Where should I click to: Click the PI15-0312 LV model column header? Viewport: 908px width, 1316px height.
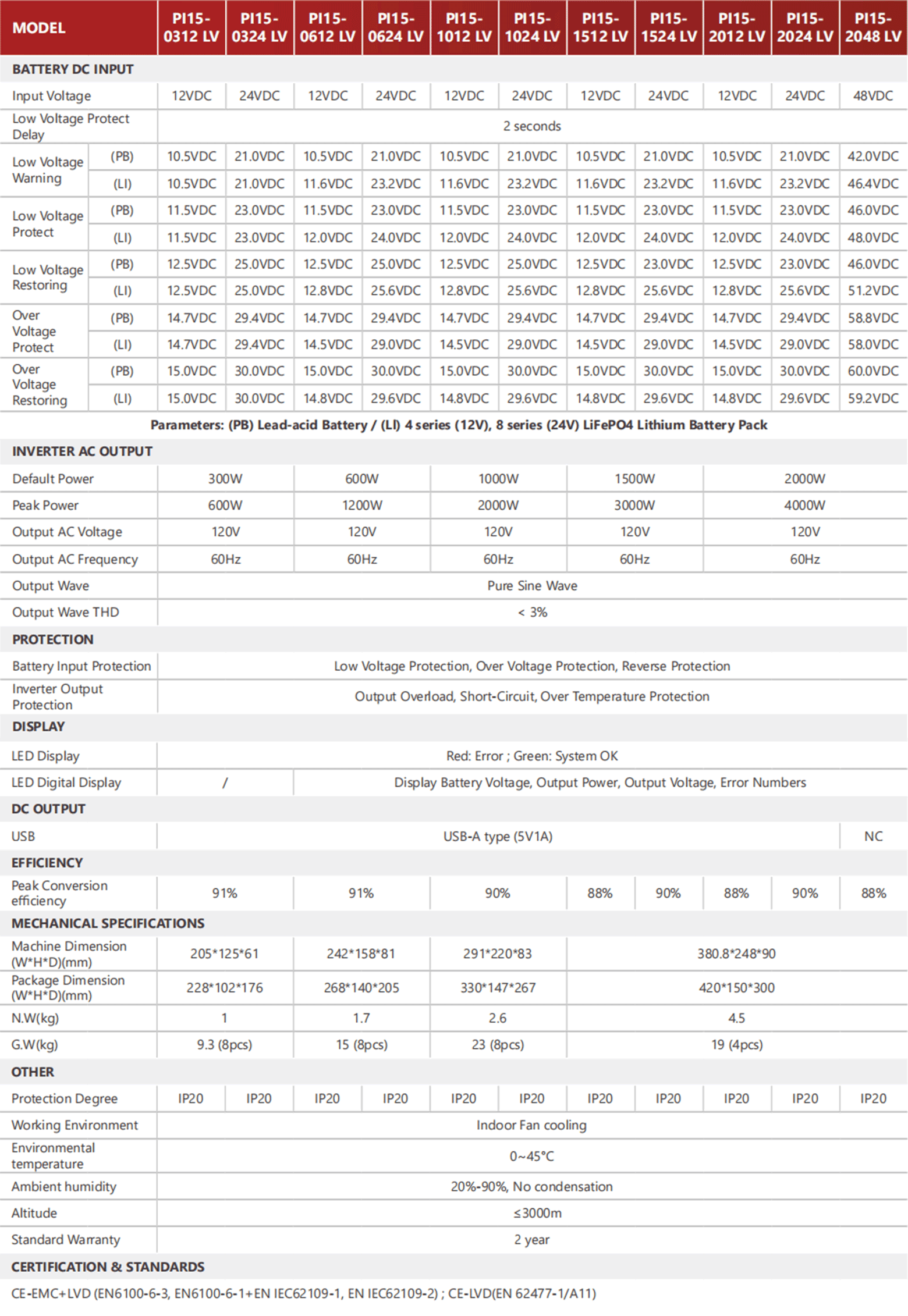click(191, 27)
